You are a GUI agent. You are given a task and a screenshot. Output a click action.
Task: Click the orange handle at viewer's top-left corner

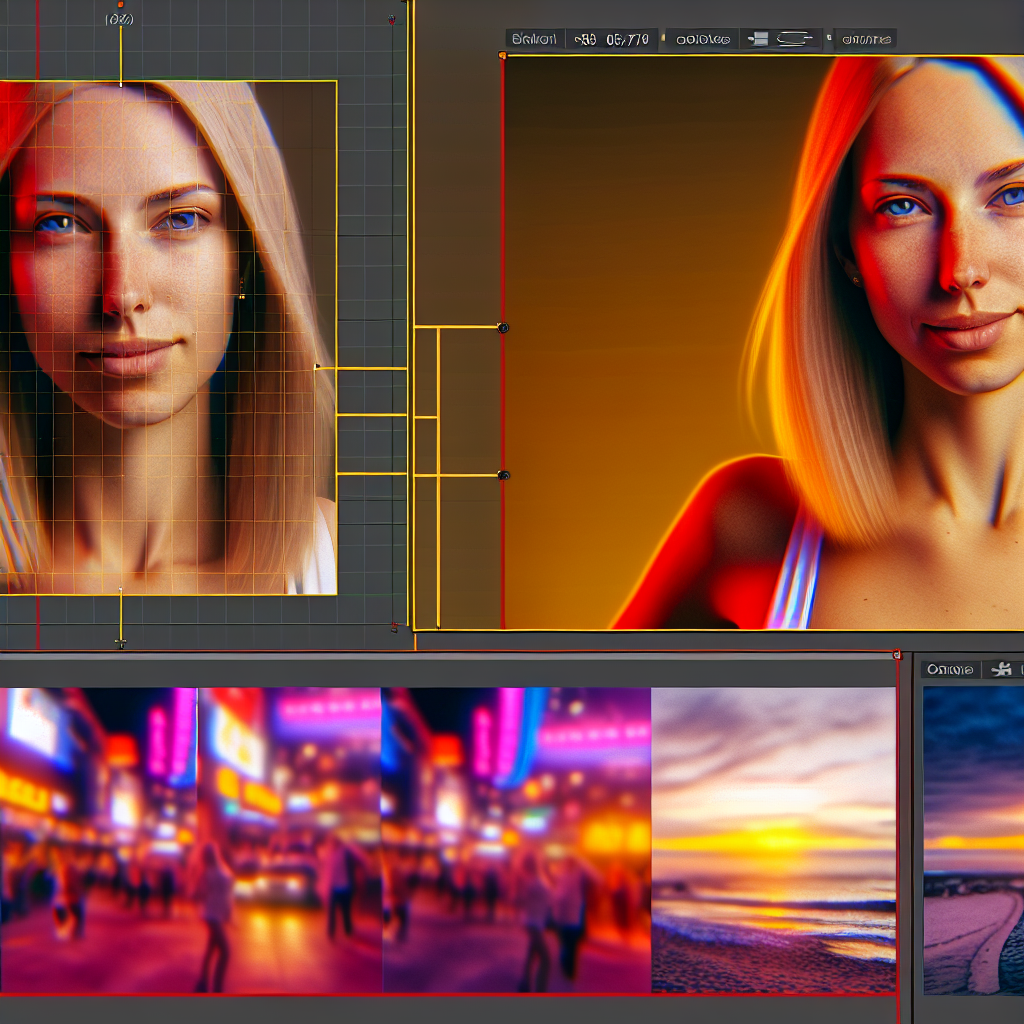(x=503, y=56)
